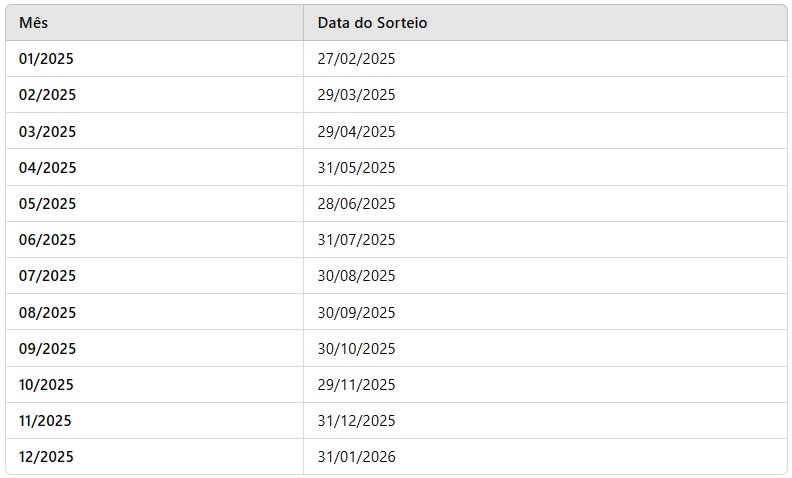Click the draw date 30/10/2025
792x478 pixels.
point(356,349)
